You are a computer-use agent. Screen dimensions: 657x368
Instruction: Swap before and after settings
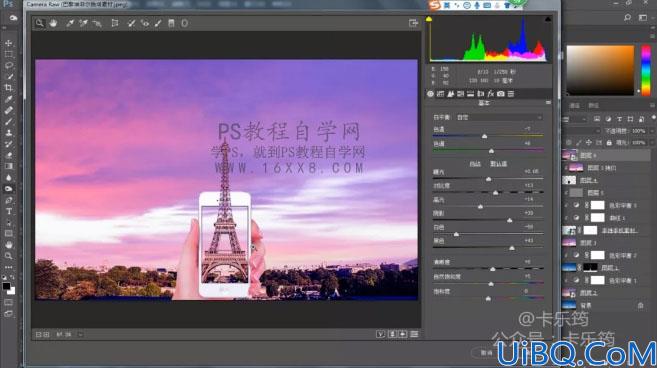pyautogui.click(x=392, y=334)
